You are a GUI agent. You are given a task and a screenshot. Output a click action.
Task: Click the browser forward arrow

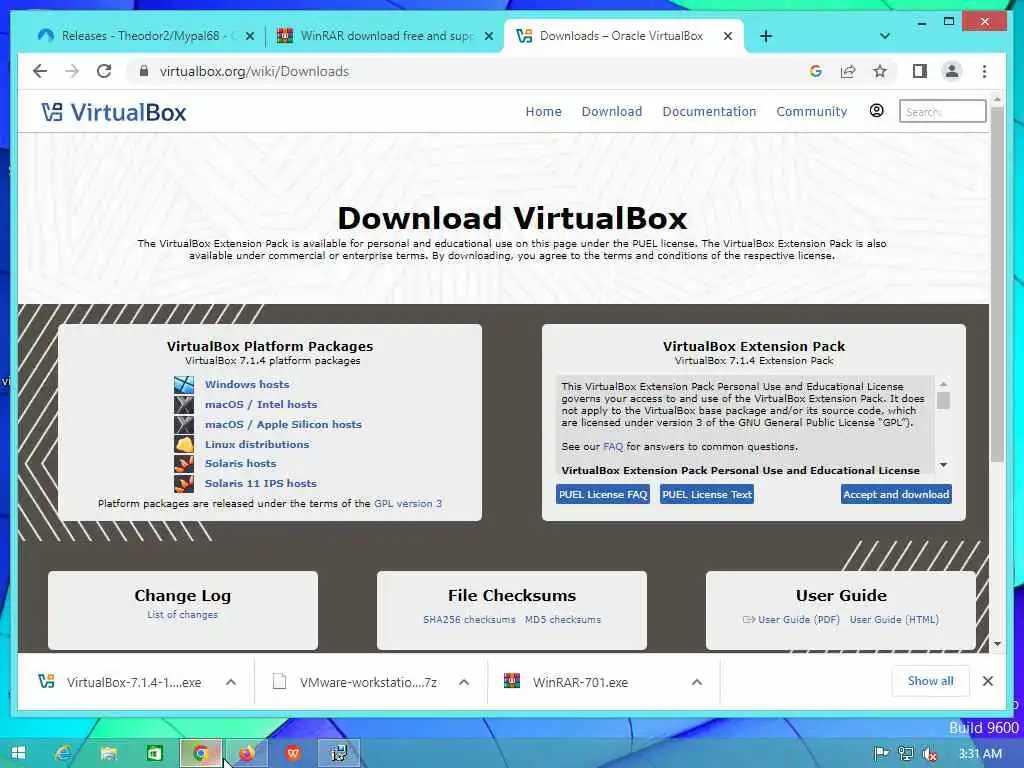click(x=72, y=71)
